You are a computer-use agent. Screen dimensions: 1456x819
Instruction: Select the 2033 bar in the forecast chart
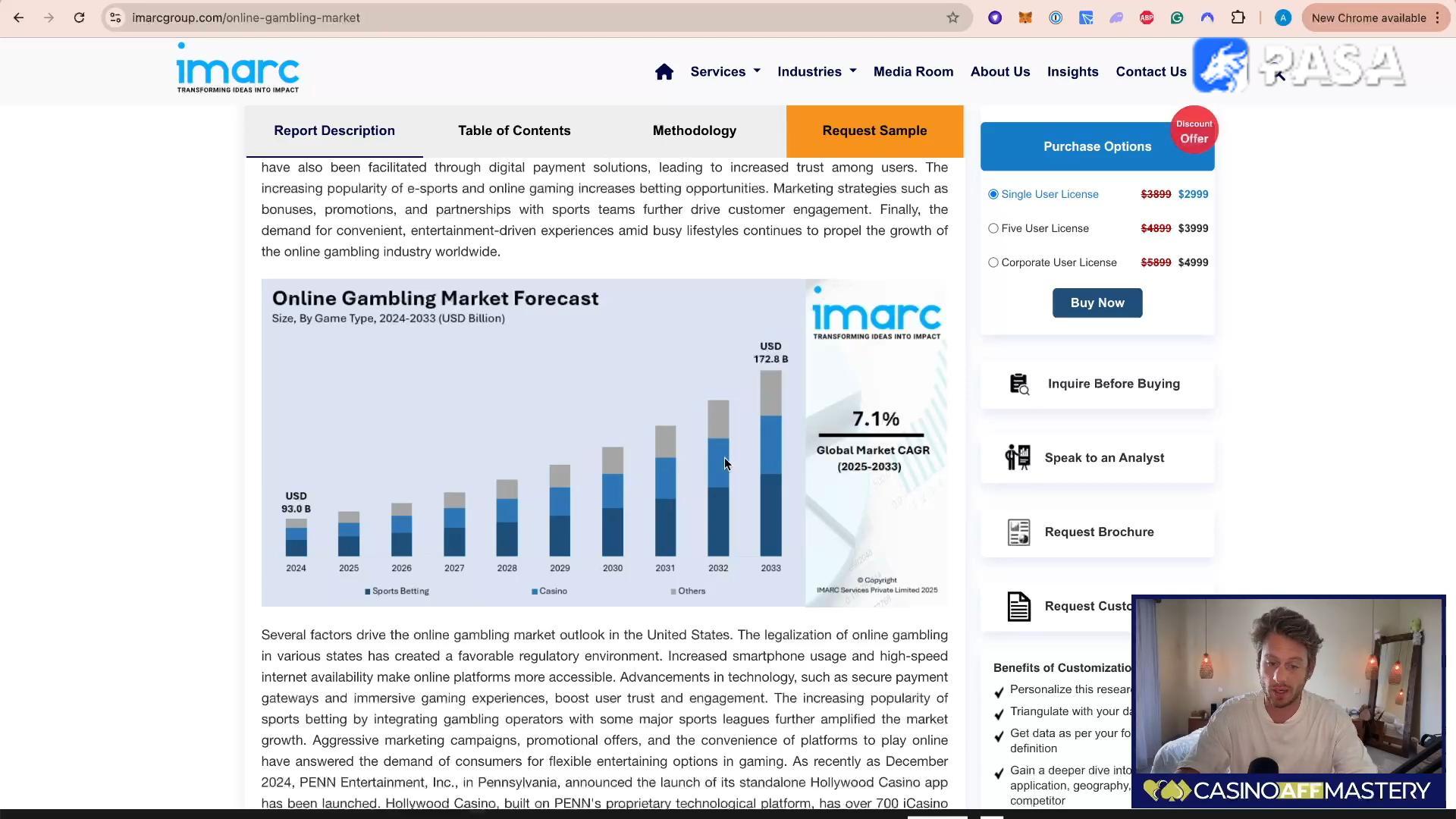(770, 463)
